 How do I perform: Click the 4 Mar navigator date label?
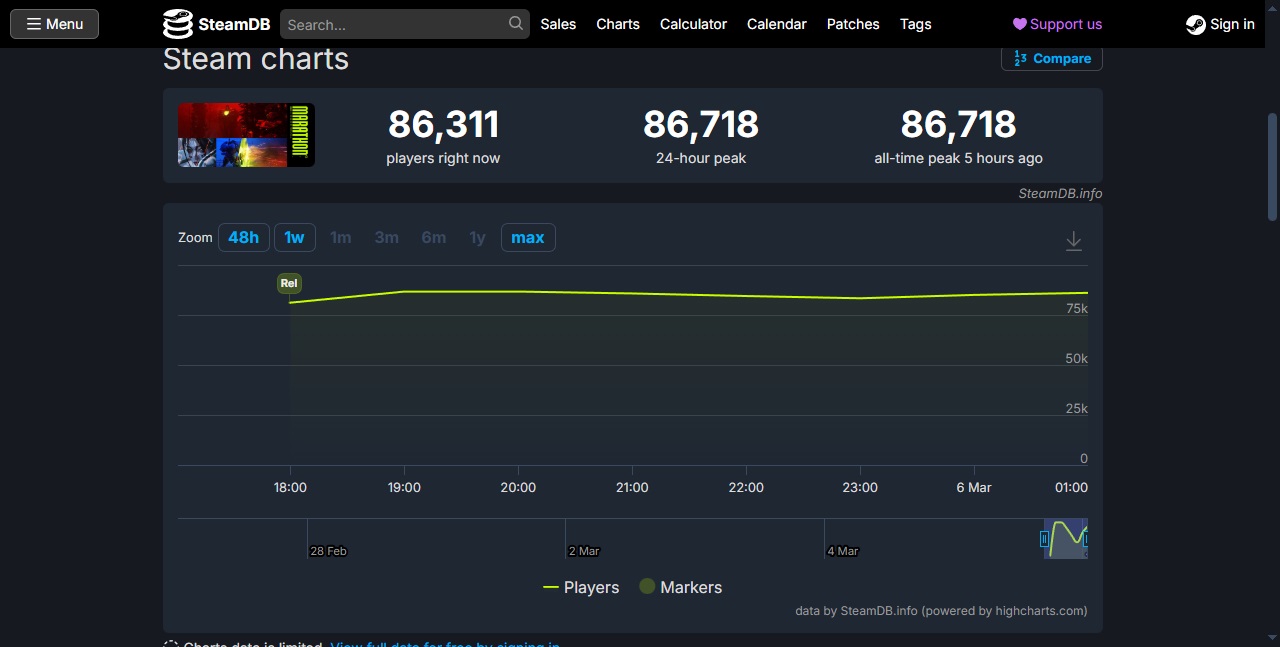842,551
